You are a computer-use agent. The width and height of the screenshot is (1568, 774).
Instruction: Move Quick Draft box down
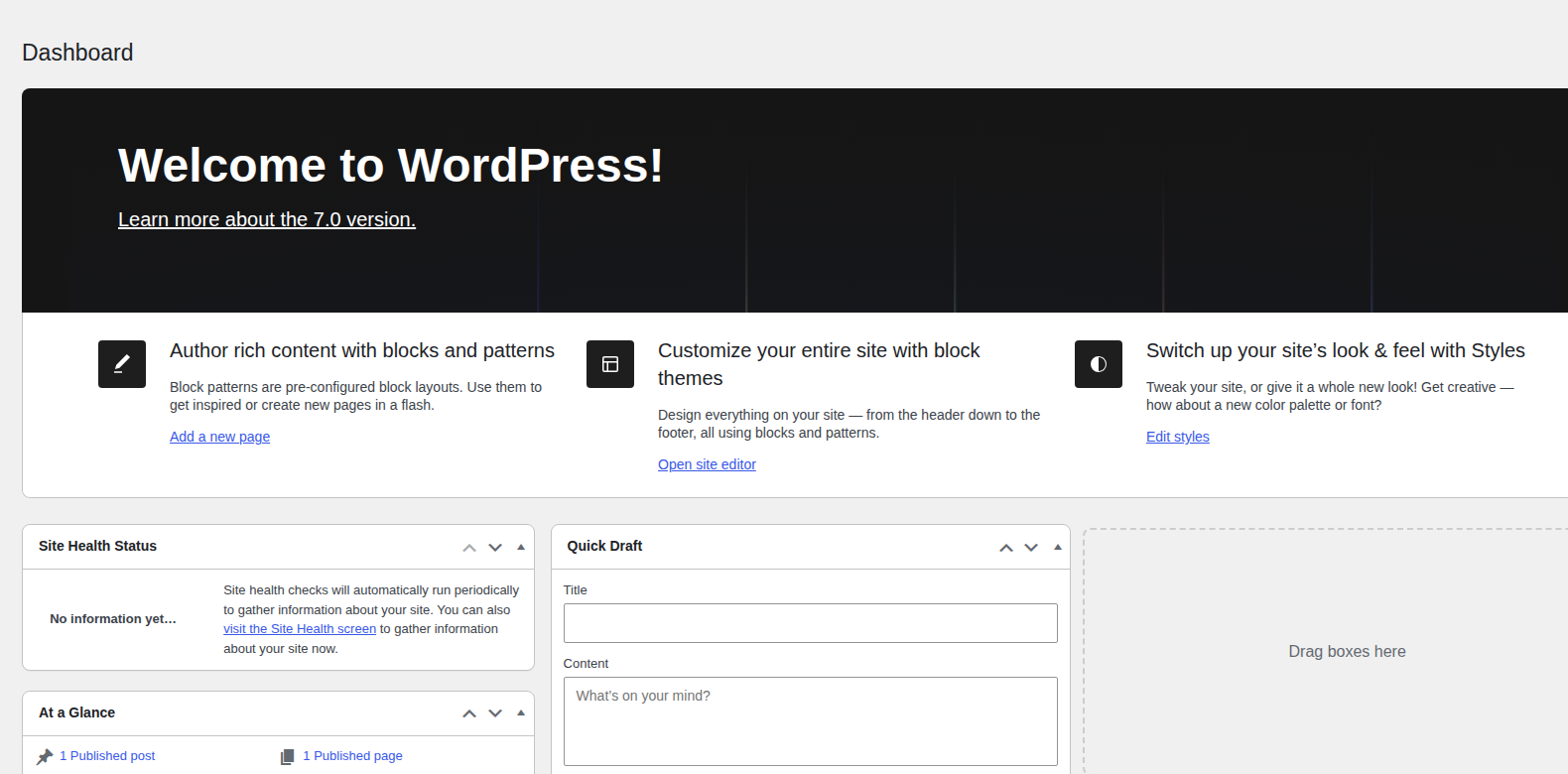pyautogui.click(x=1031, y=547)
